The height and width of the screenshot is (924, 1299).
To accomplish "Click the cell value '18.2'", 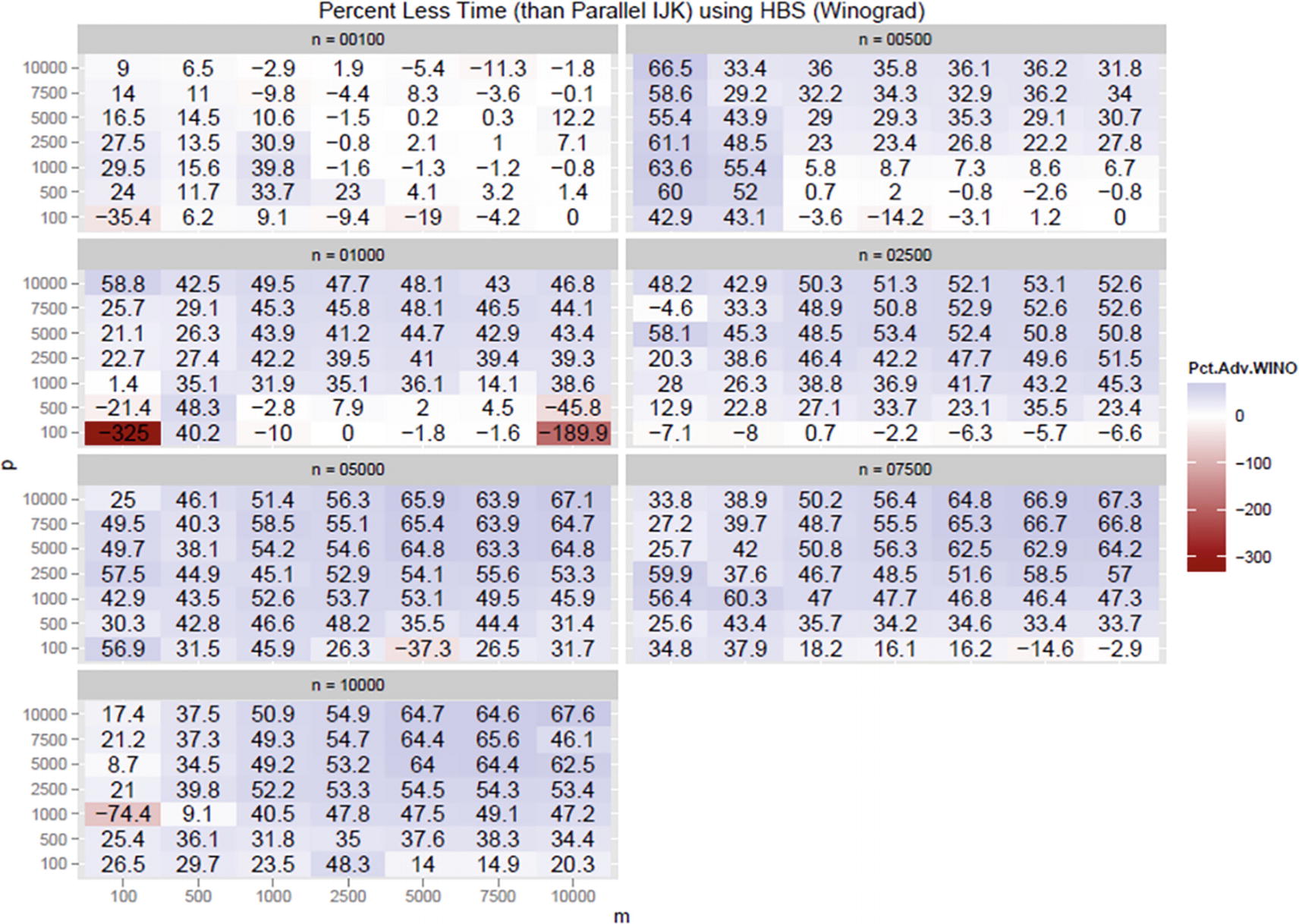I will coord(820,649).
